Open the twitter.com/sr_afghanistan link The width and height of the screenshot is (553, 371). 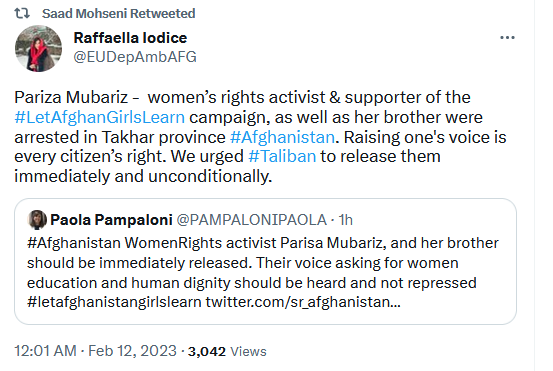click(x=303, y=302)
